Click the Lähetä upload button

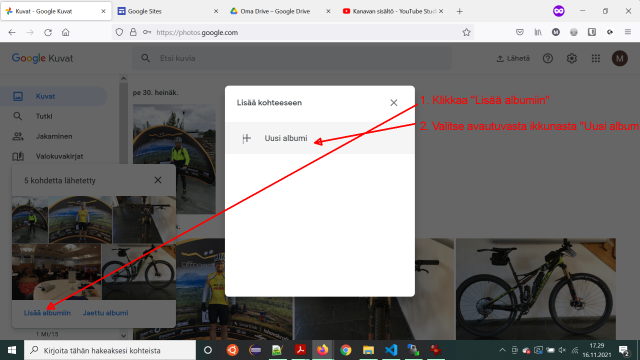[x=513, y=58]
